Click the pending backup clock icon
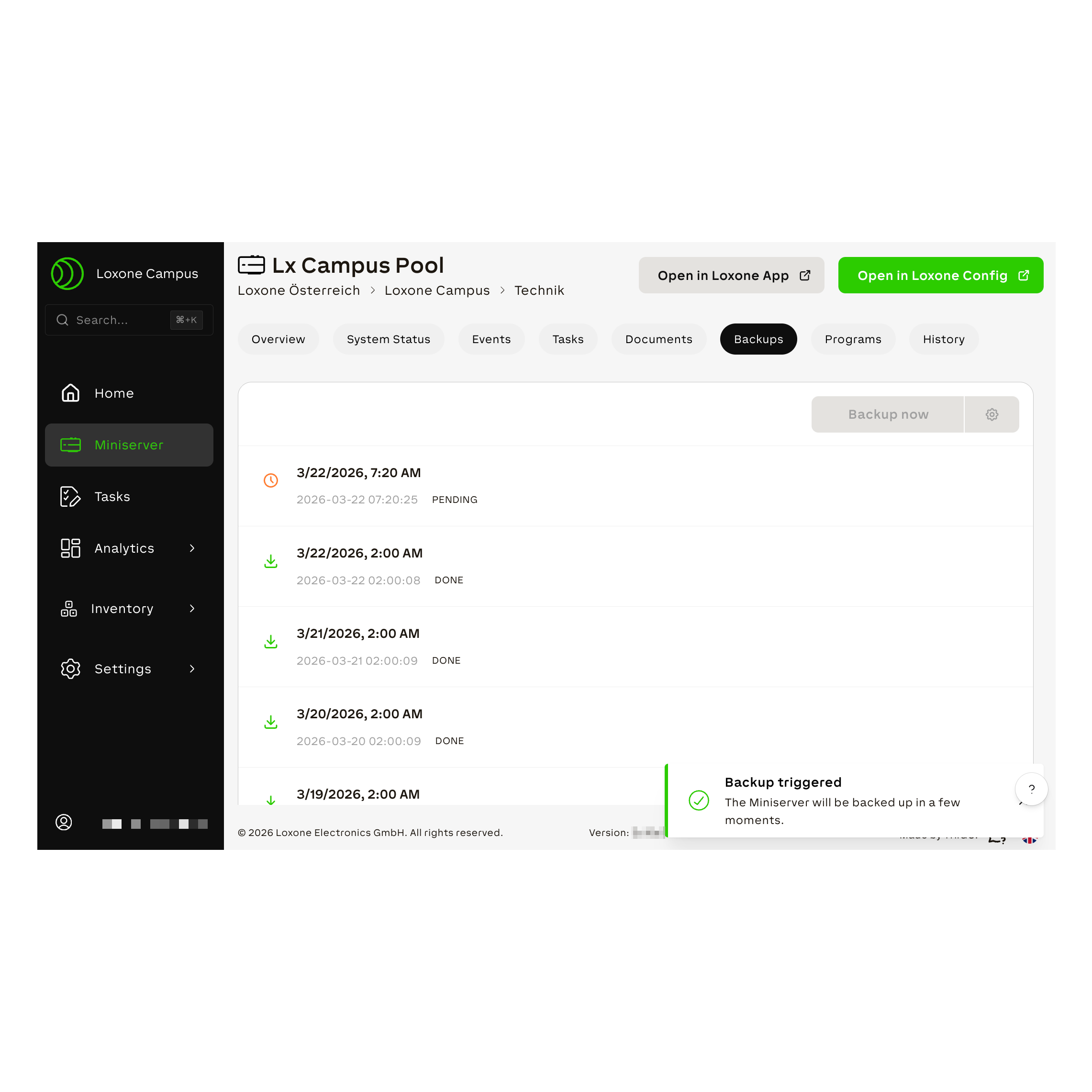Screen dimensions: 1092x1092 click(271, 480)
